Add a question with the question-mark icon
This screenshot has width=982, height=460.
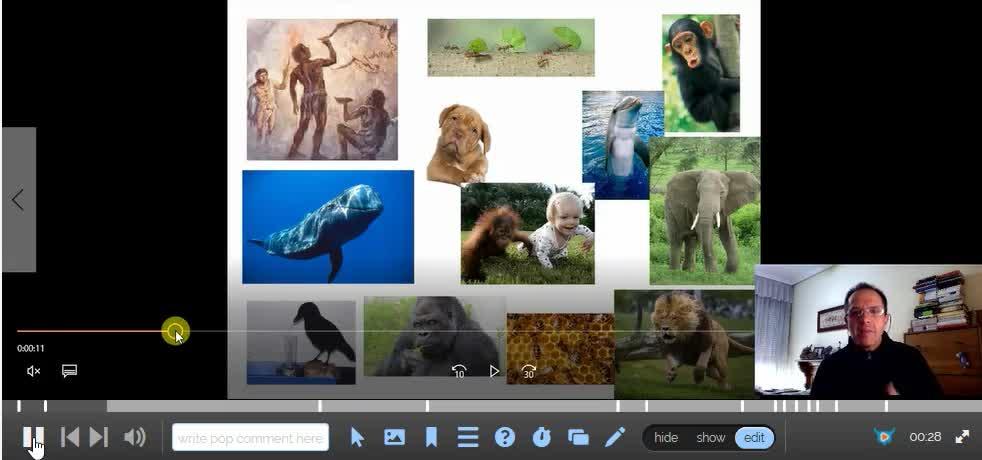click(x=505, y=437)
